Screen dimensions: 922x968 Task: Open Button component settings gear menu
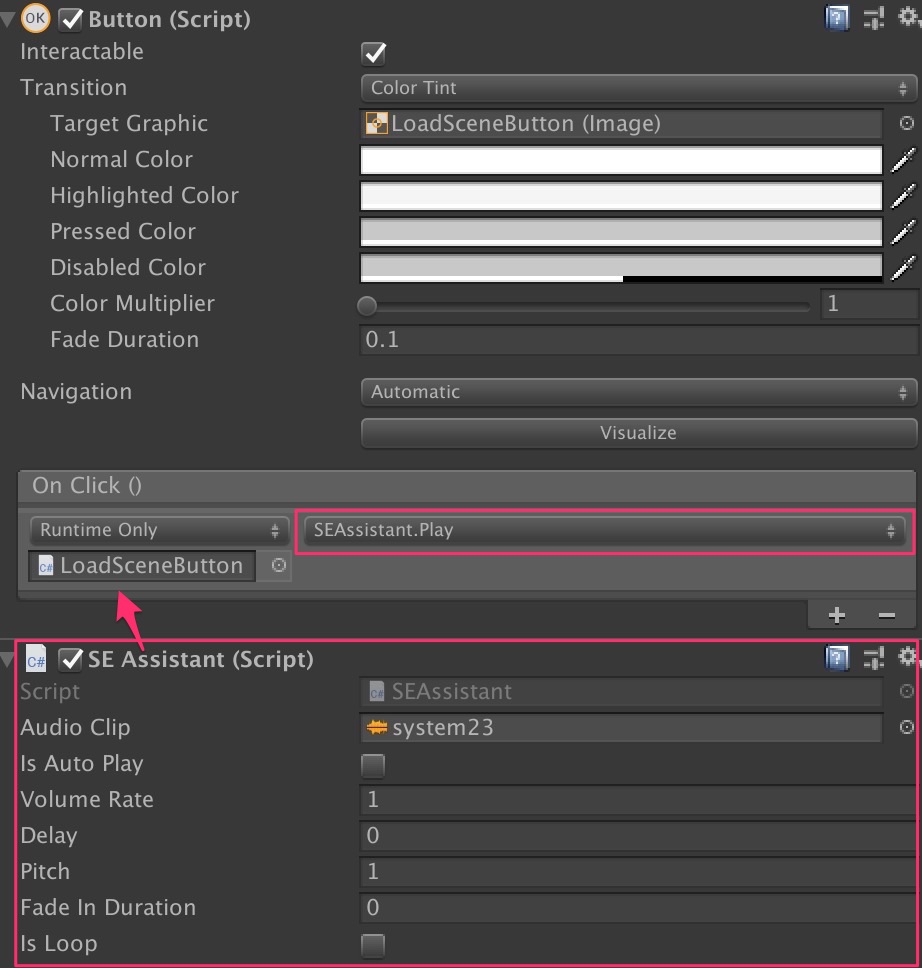(908, 17)
